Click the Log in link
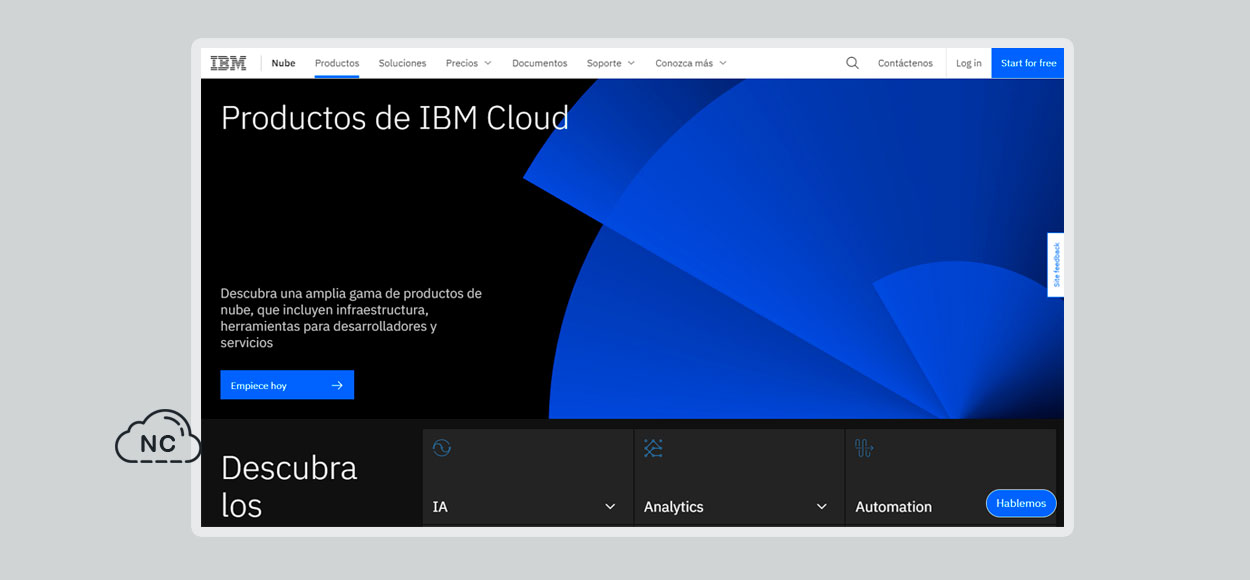Viewport: 1250px width, 580px height. tap(969, 63)
